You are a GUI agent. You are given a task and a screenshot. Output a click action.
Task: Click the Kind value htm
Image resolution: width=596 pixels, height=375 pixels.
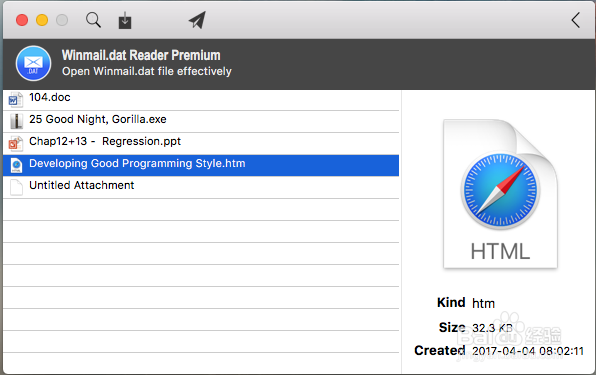(483, 303)
